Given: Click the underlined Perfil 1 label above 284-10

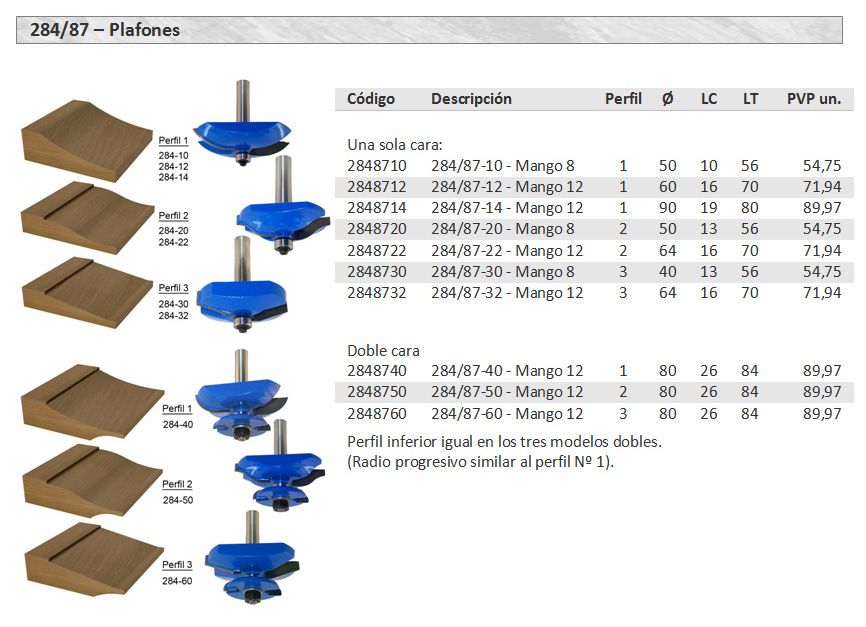Looking at the screenshot, I should (173, 141).
